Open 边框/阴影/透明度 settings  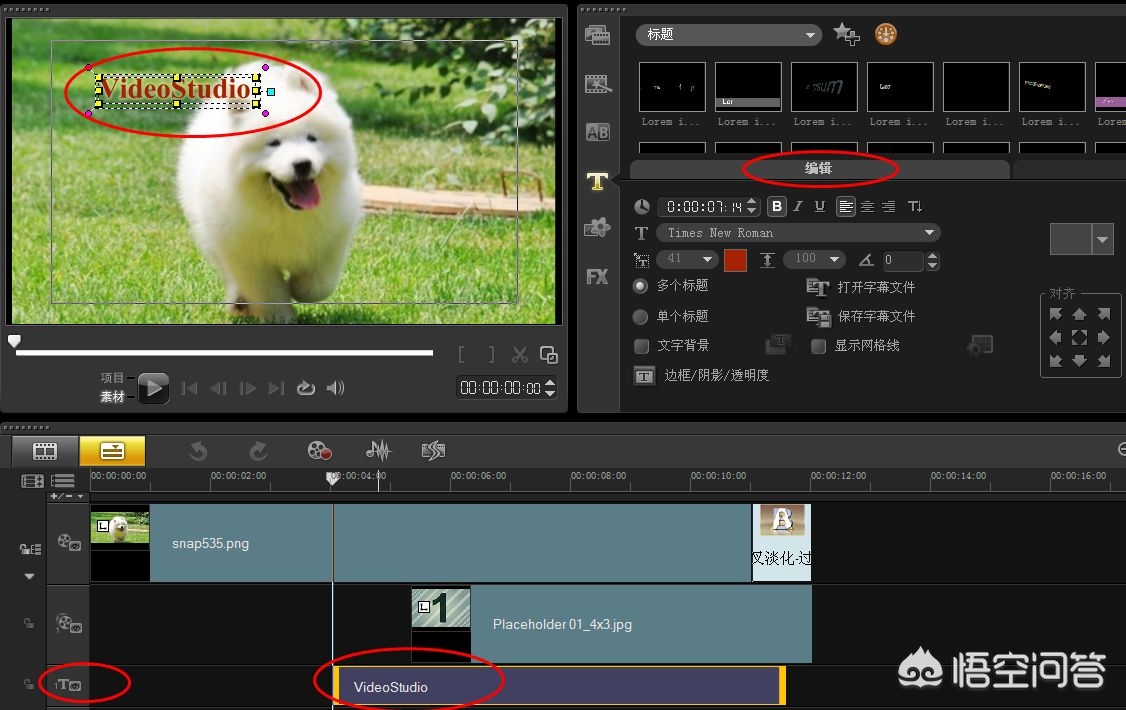coord(701,375)
